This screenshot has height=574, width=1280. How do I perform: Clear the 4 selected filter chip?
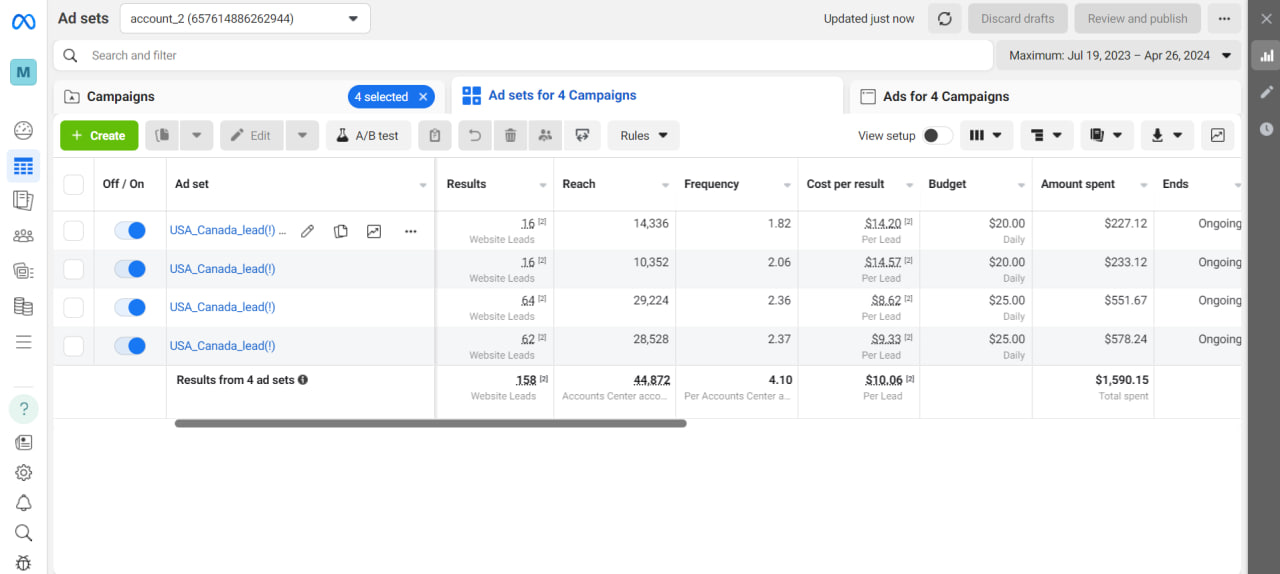coord(423,97)
